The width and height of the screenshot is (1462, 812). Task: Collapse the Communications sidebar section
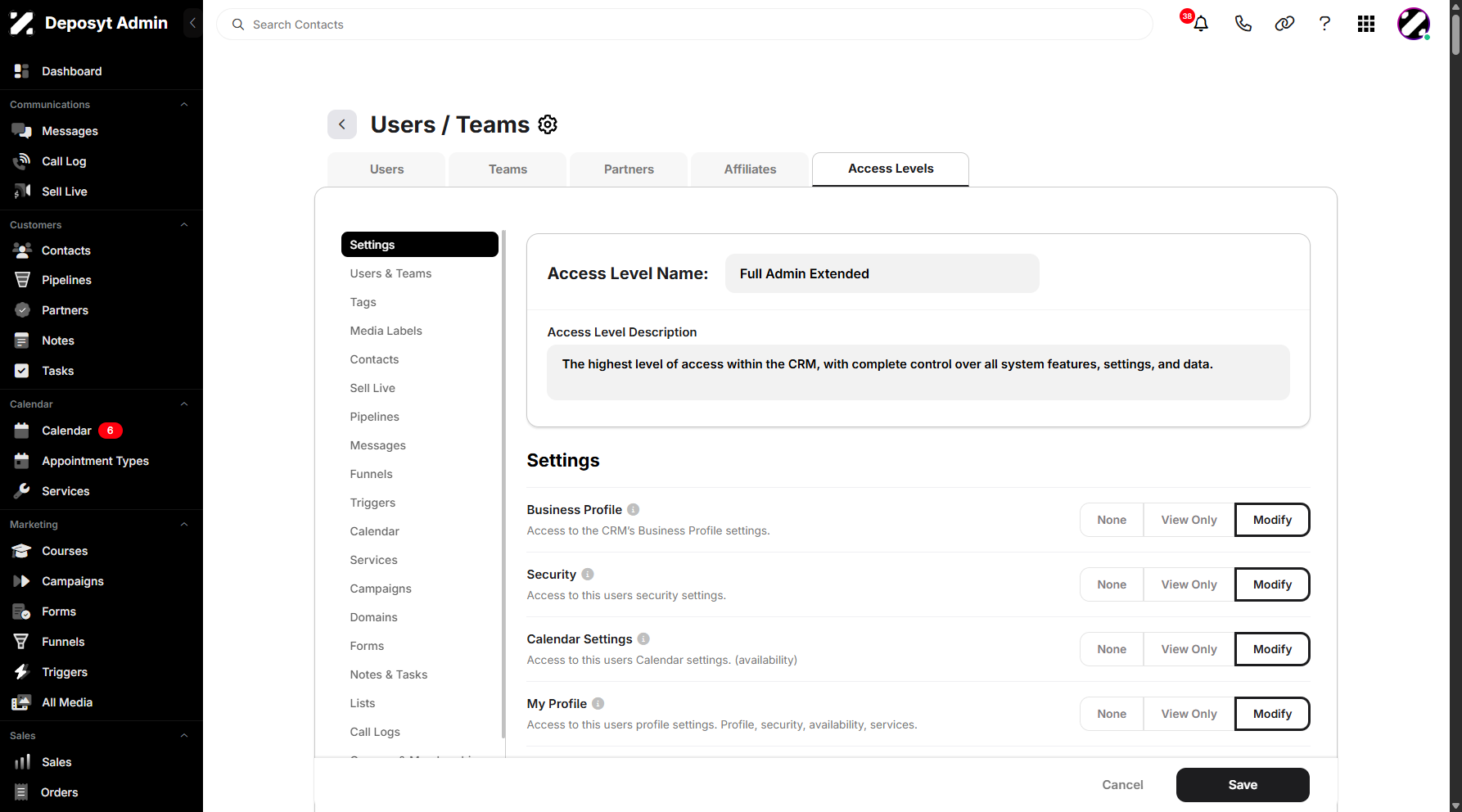pyautogui.click(x=184, y=105)
